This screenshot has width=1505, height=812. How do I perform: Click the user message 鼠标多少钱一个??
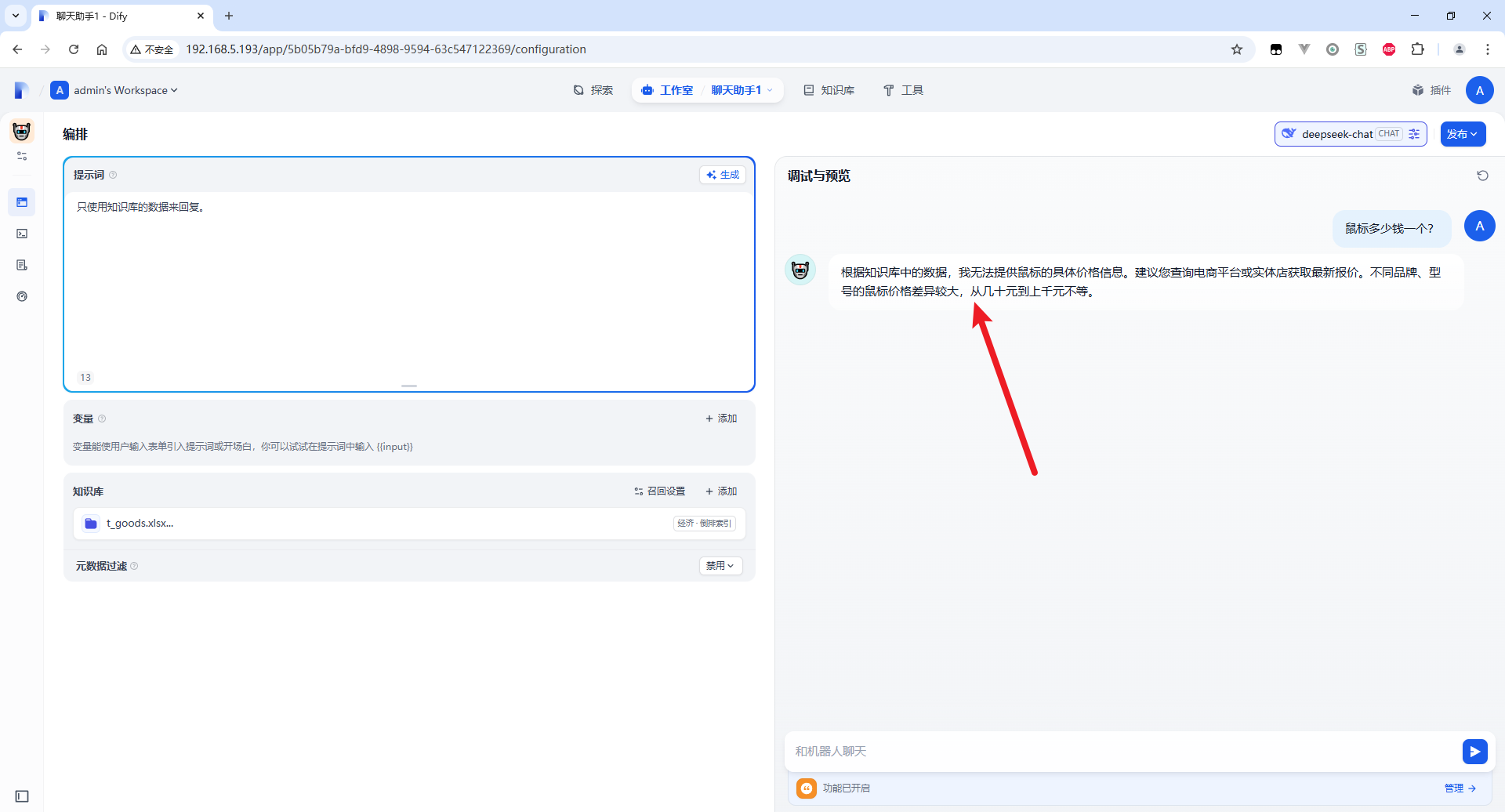click(x=1391, y=228)
